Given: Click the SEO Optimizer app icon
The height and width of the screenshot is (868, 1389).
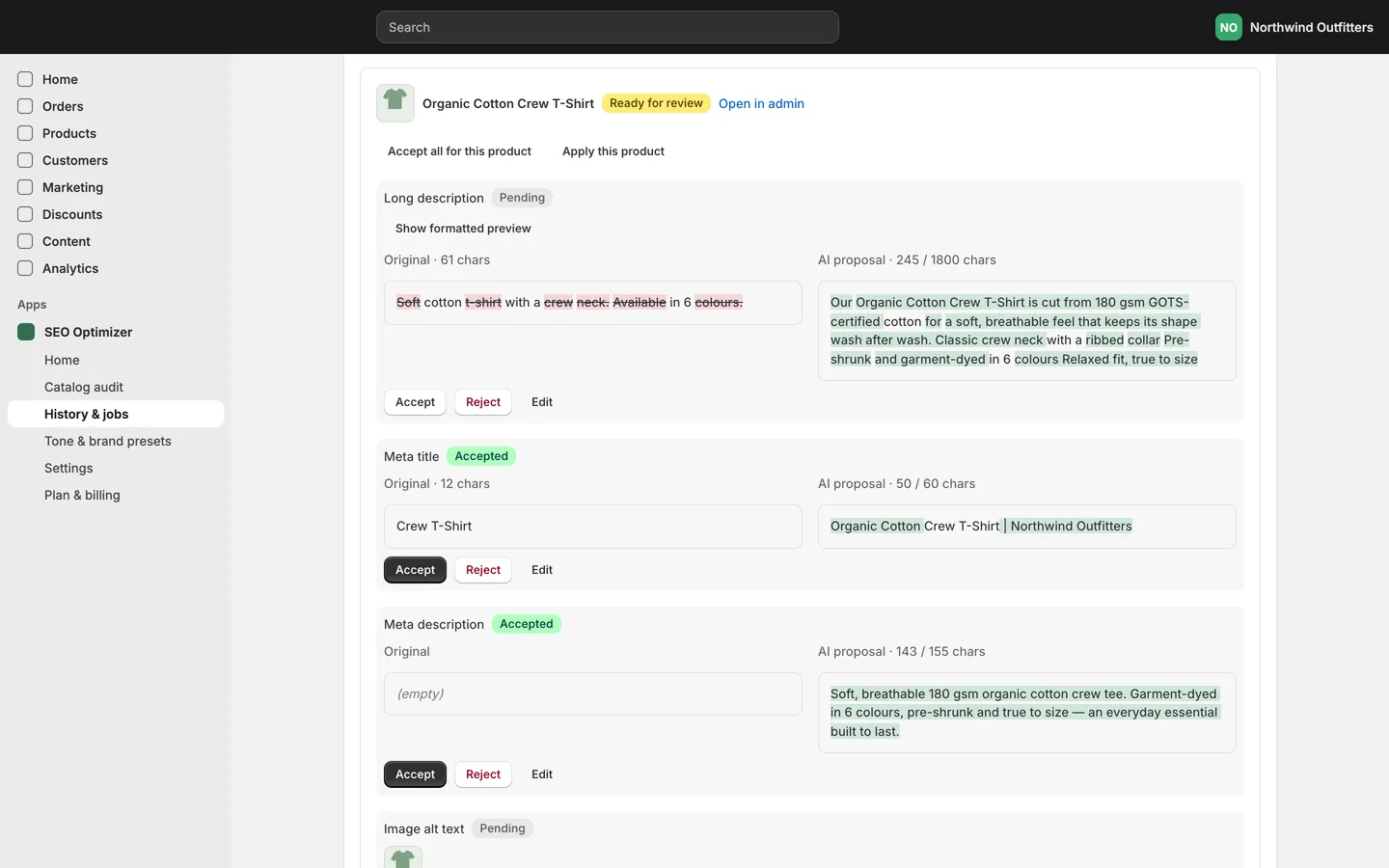Looking at the screenshot, I should pos(26,332).
